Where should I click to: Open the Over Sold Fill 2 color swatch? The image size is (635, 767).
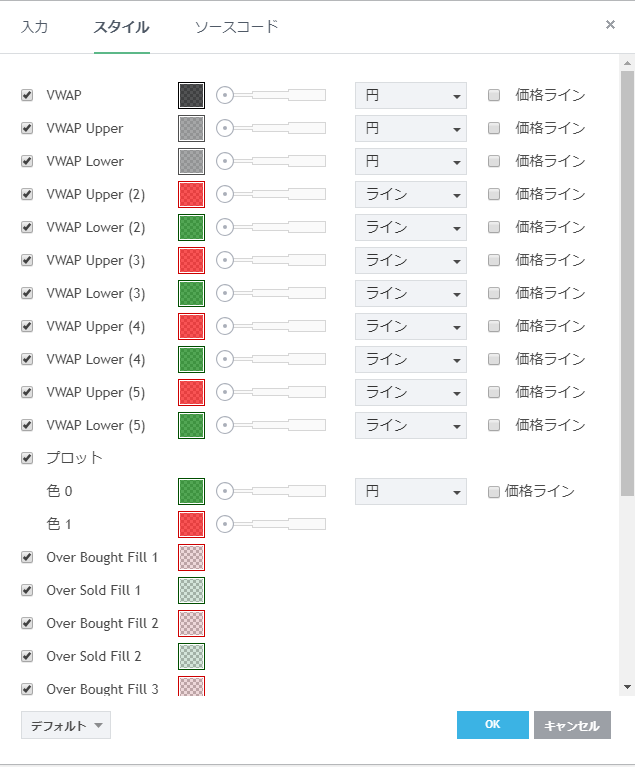coord(191,656)
